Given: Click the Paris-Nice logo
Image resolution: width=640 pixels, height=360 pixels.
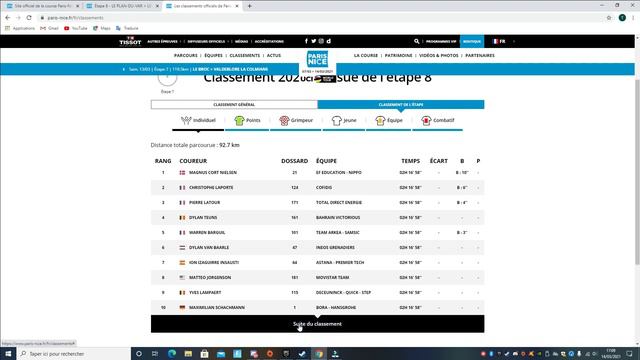Looking at the screenshot, I should (318, 60).
